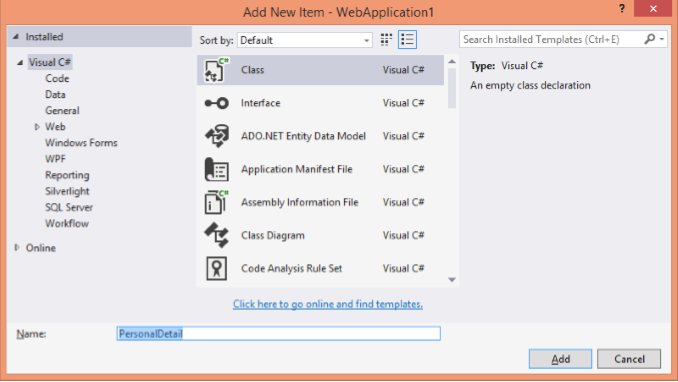This screenshot has width=678, height=382.
Task: Select the Class Diagram icon
Action: 216,235
